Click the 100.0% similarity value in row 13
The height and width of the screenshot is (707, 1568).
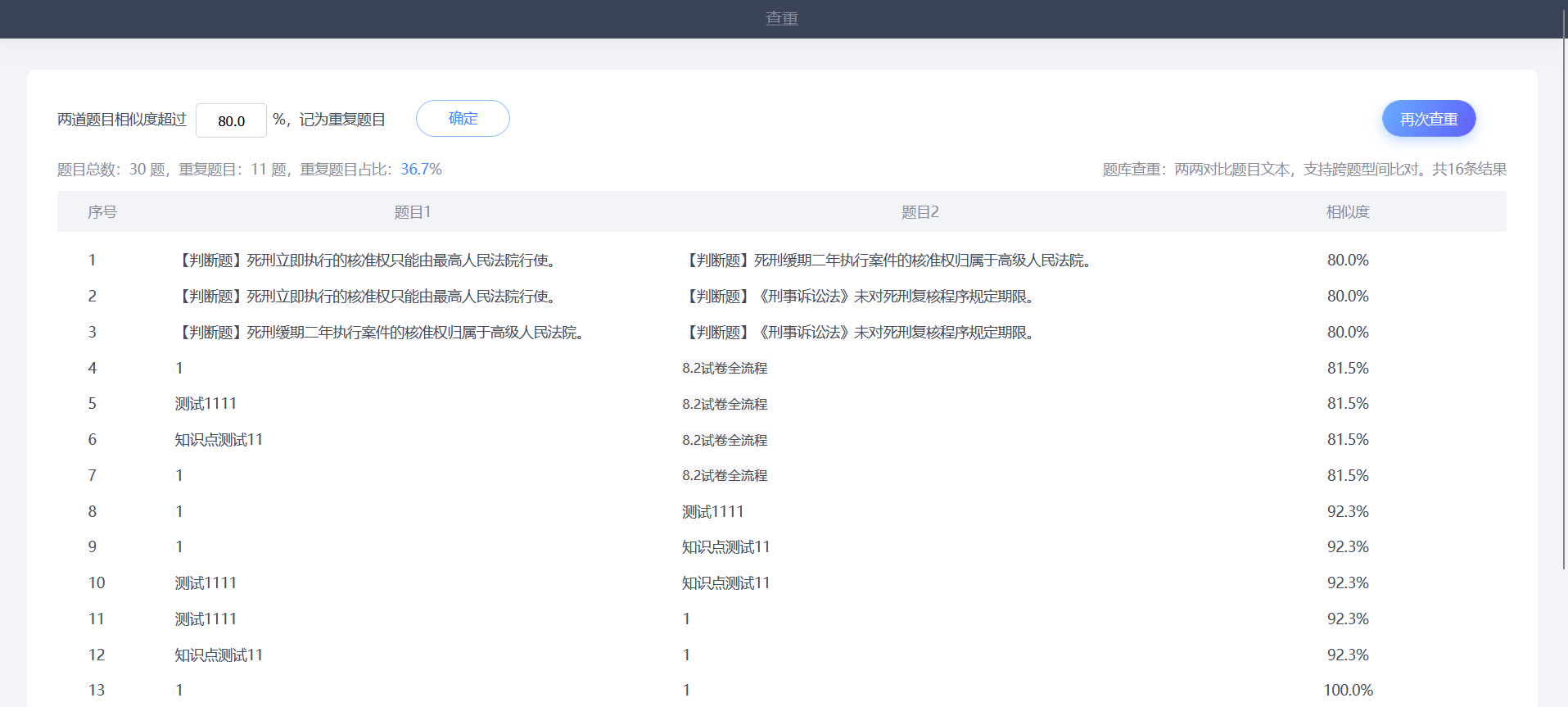[x=1348, y=691]
